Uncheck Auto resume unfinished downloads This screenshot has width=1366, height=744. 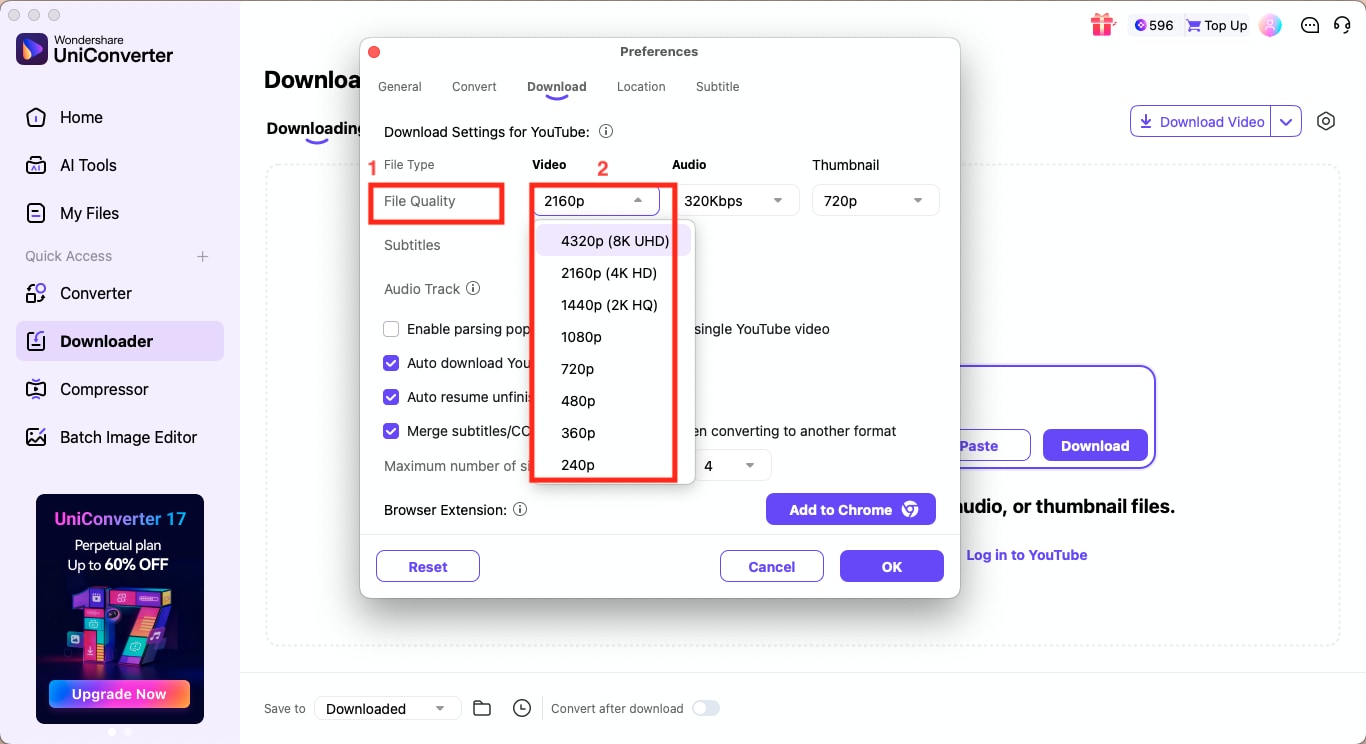click(391, 397)
